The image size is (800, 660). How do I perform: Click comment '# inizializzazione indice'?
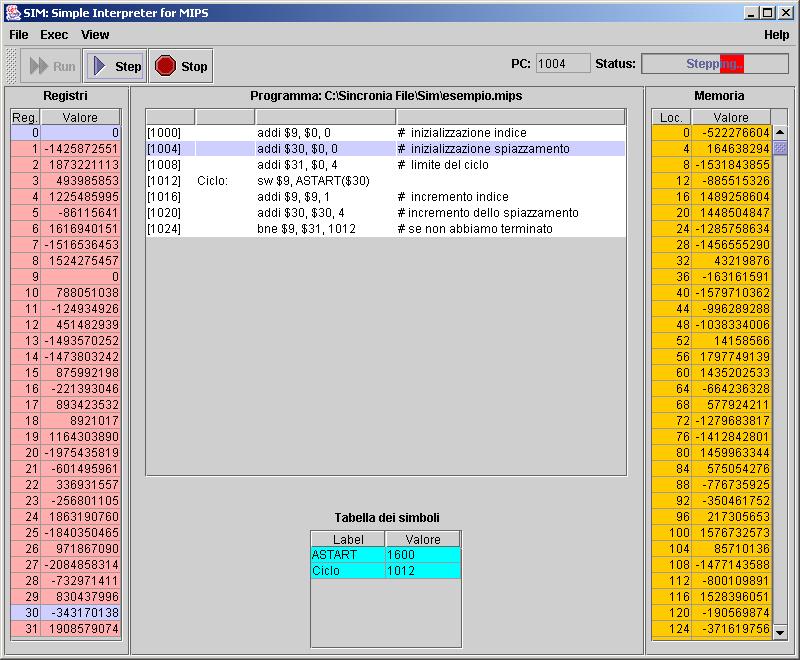tap(462, 133)
